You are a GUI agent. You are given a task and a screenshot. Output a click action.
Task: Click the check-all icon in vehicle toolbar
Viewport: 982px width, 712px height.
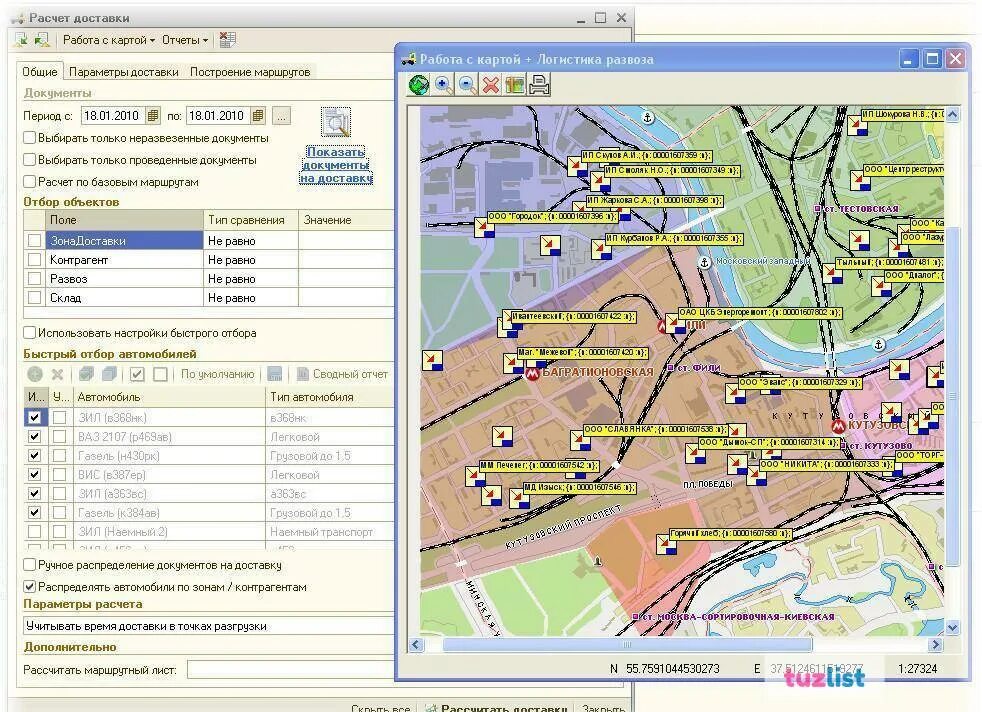click(x=137, y=374)
